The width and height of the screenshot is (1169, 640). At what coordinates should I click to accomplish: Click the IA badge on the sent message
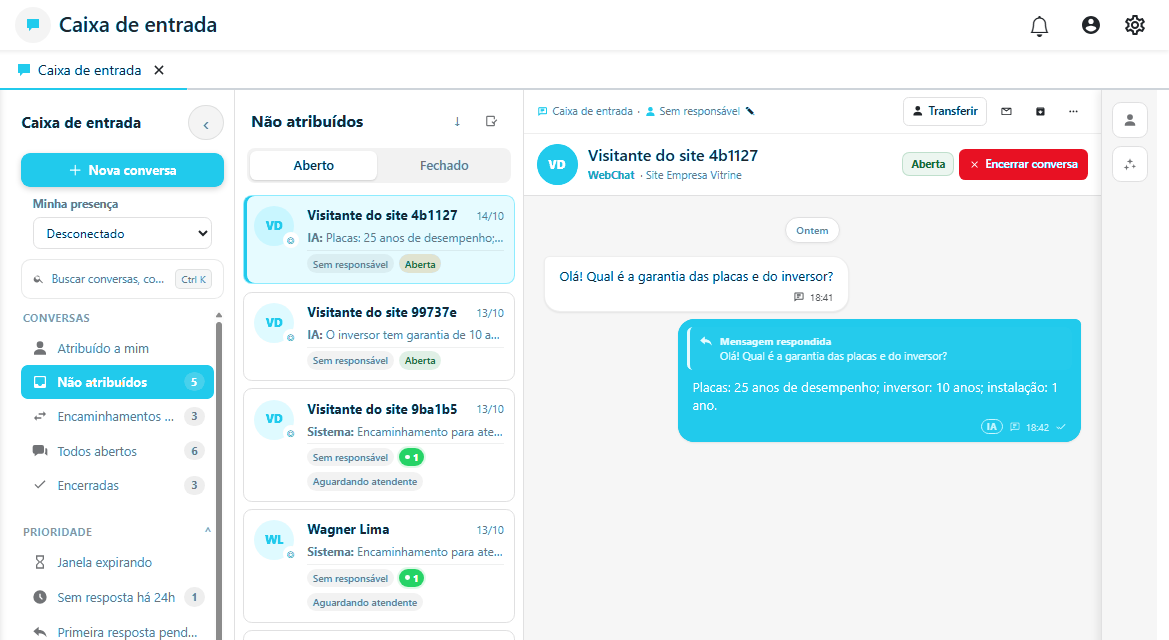point(991,427)
